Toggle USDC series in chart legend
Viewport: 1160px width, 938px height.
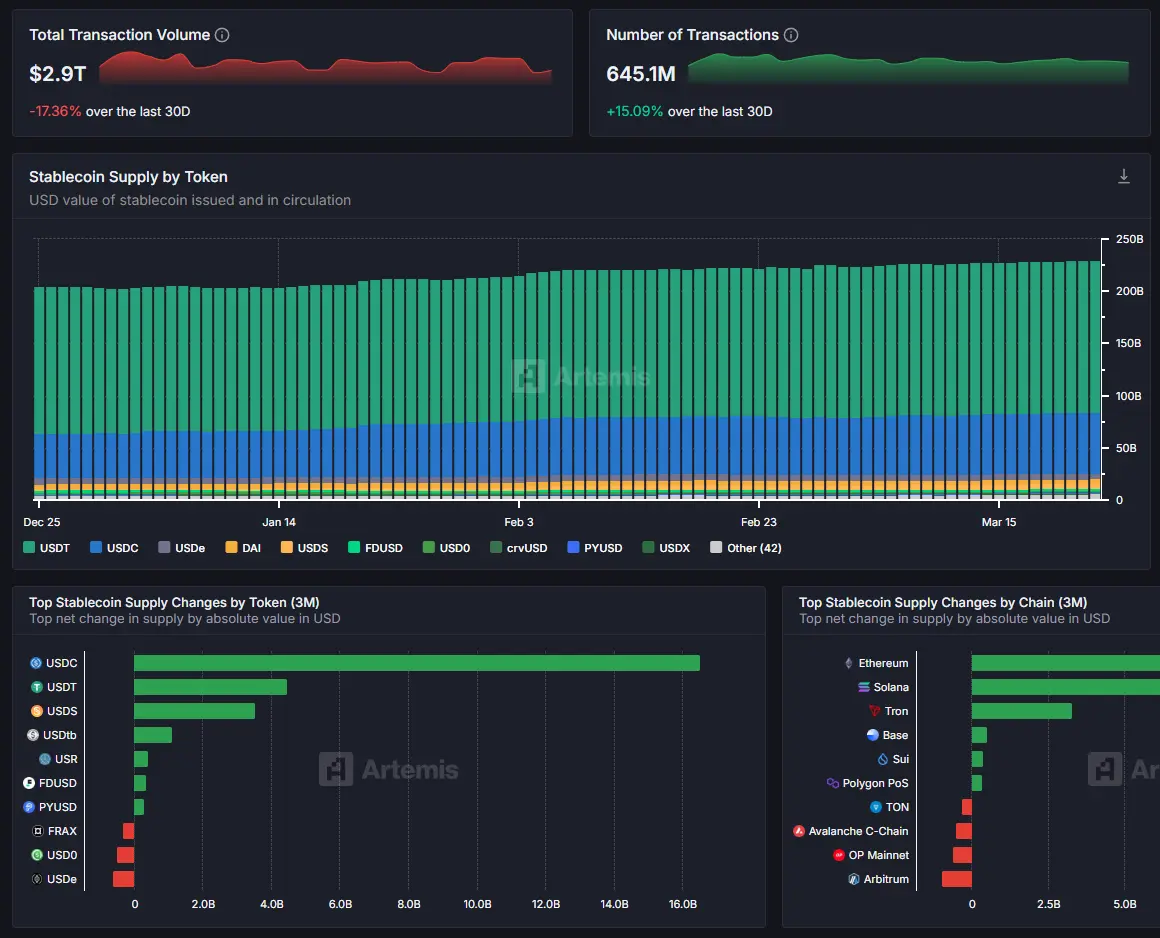coord(114,547)
